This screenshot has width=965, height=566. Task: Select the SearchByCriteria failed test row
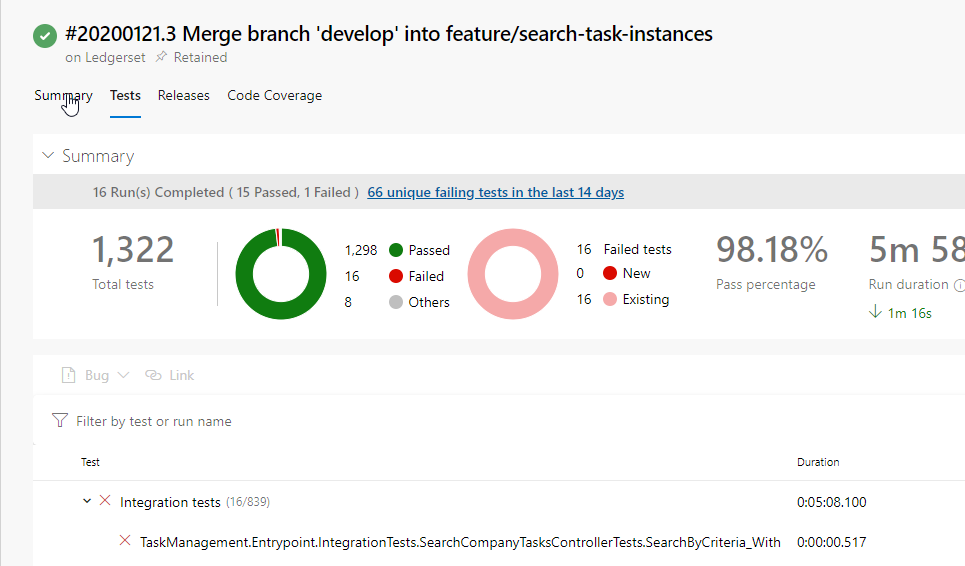tap(460, 542)
